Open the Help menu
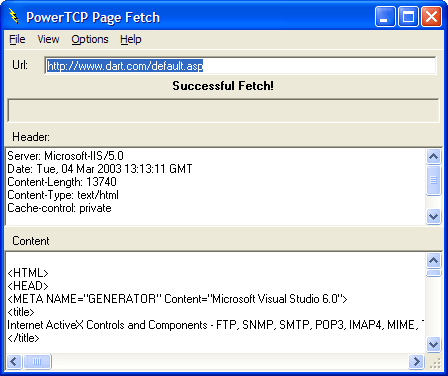 point(131,39)
